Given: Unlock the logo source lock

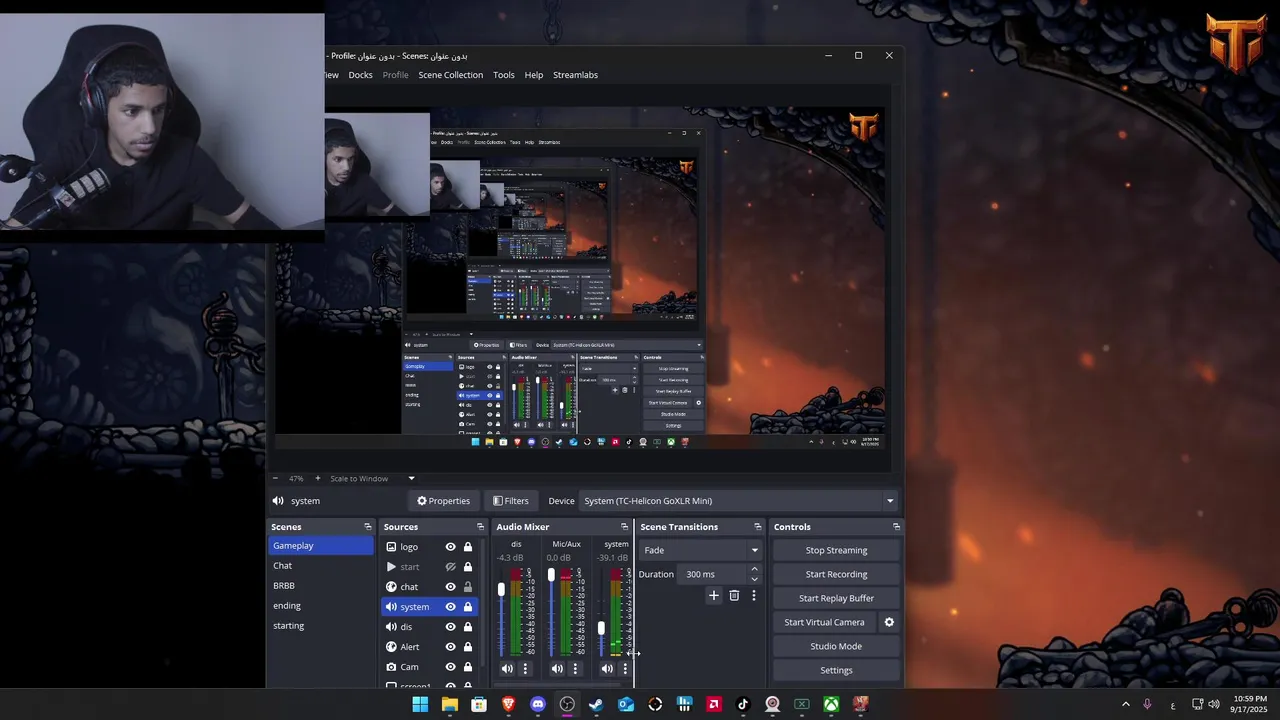Looking at the screenshot, I should pos(467,547).
